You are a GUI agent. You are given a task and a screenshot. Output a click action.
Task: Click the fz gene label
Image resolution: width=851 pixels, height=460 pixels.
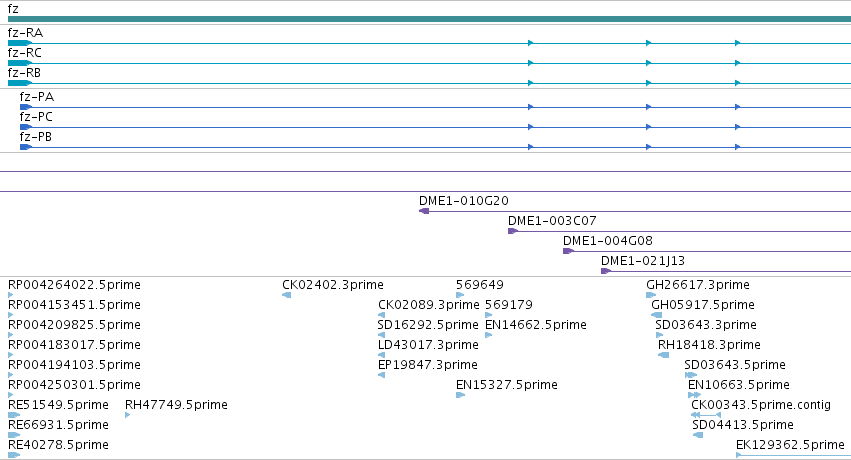tap(13, 9)
